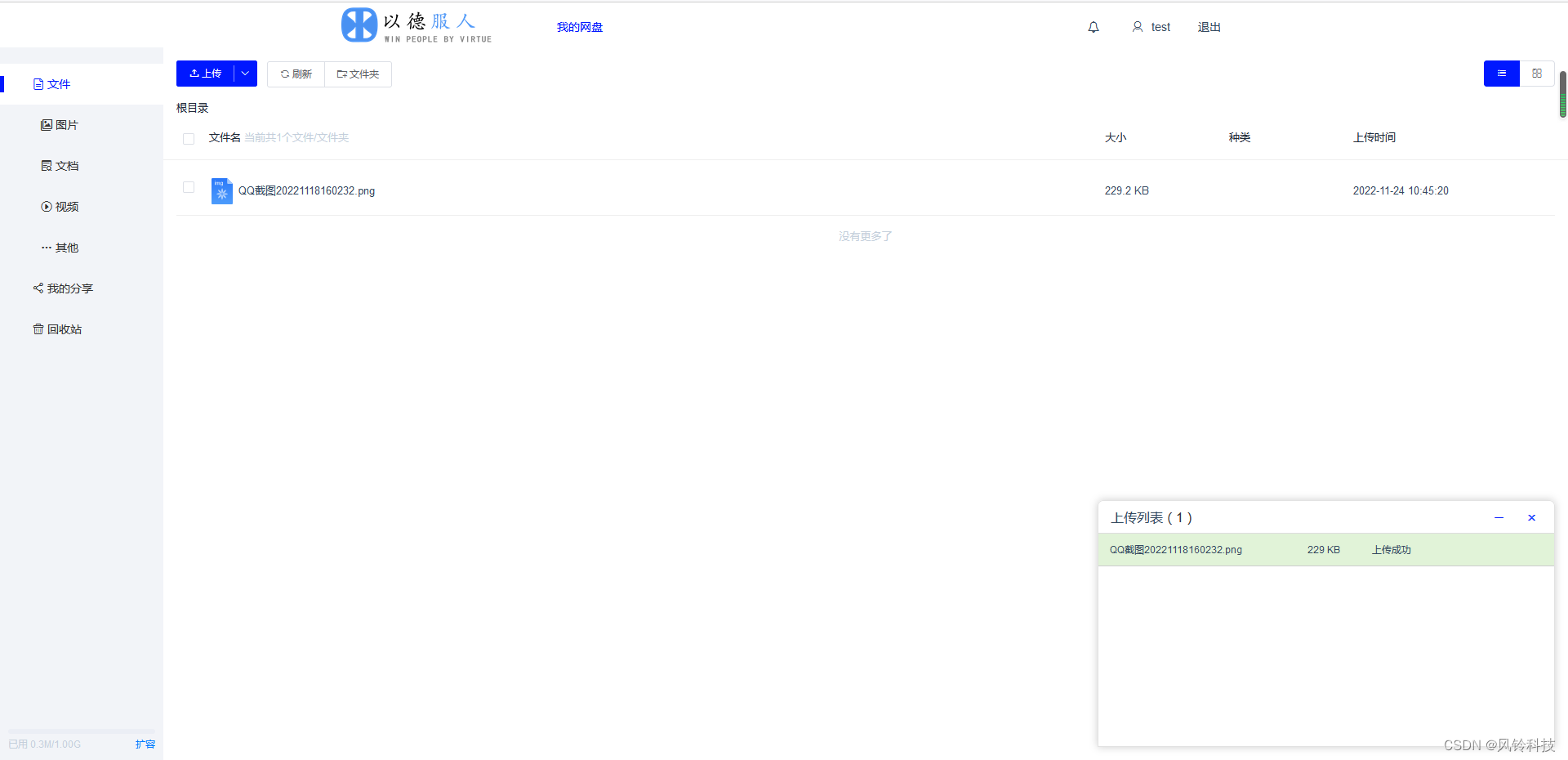Switch to grid view
The image size is (1568, 760).
[x=1537, y=74]
